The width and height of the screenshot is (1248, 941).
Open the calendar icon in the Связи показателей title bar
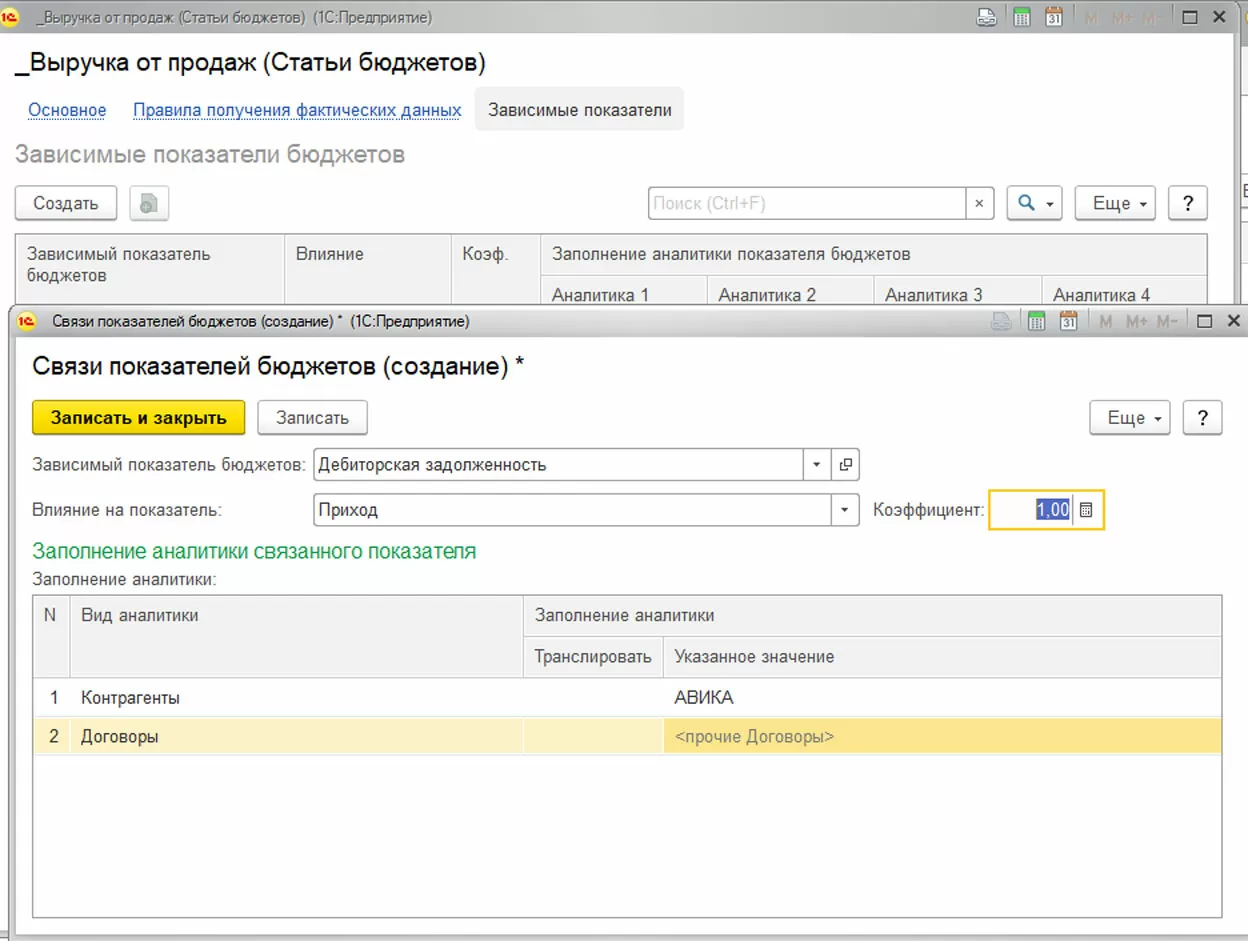pos(1068,321)
